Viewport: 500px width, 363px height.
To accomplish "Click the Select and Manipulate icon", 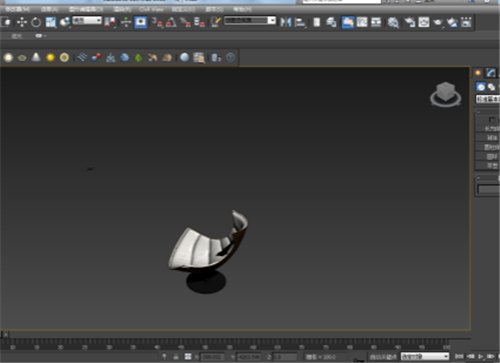I will coord(126,22).
